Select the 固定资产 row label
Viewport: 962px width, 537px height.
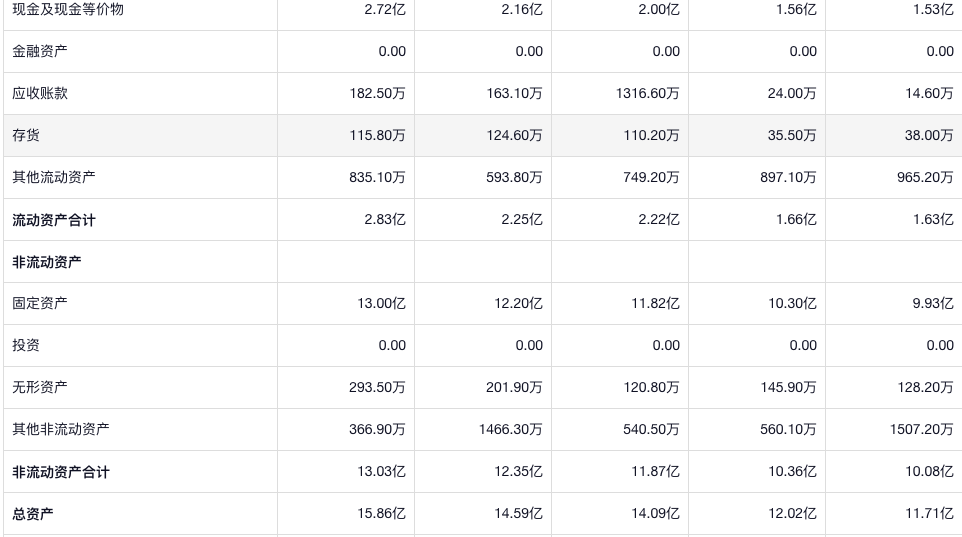[x=40, y=304]
